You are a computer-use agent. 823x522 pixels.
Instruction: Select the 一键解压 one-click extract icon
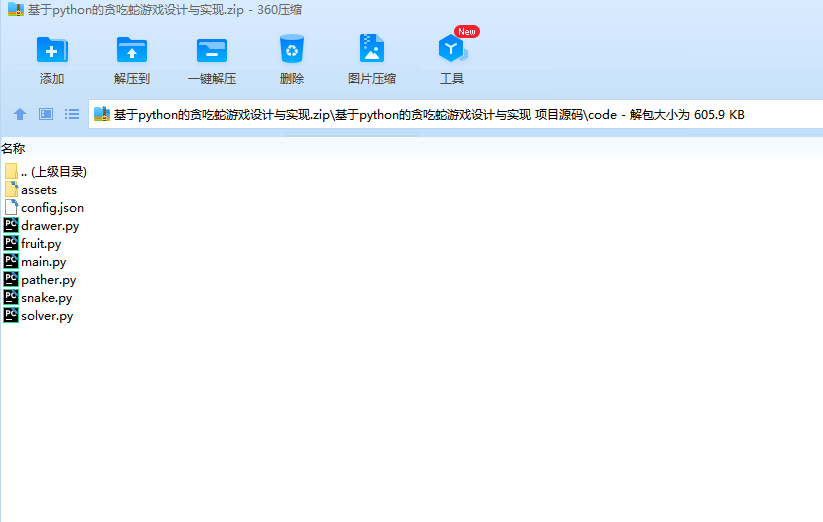point(212,50)
